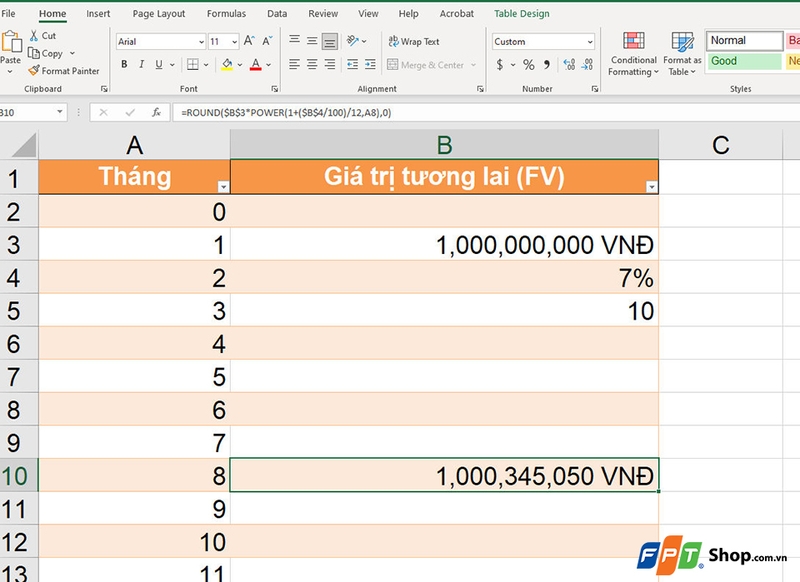
Task: Switch to the Table Design tab
Action: click(x=520, y=14)
